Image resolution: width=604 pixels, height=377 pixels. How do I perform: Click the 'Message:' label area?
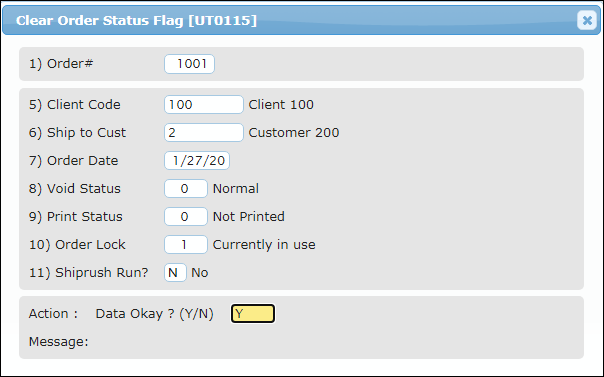[x=59, y=342]
